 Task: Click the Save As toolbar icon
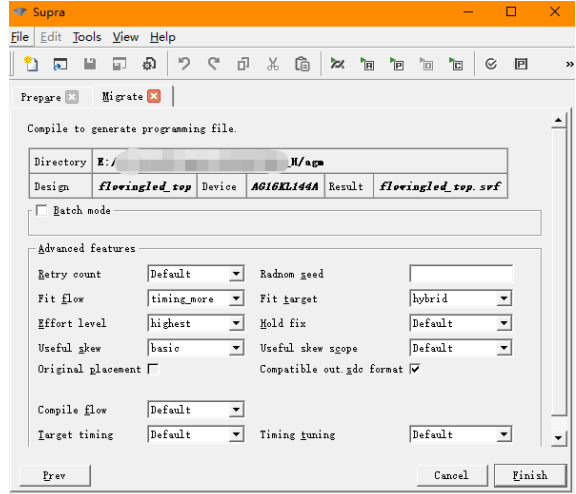point(119,64)
